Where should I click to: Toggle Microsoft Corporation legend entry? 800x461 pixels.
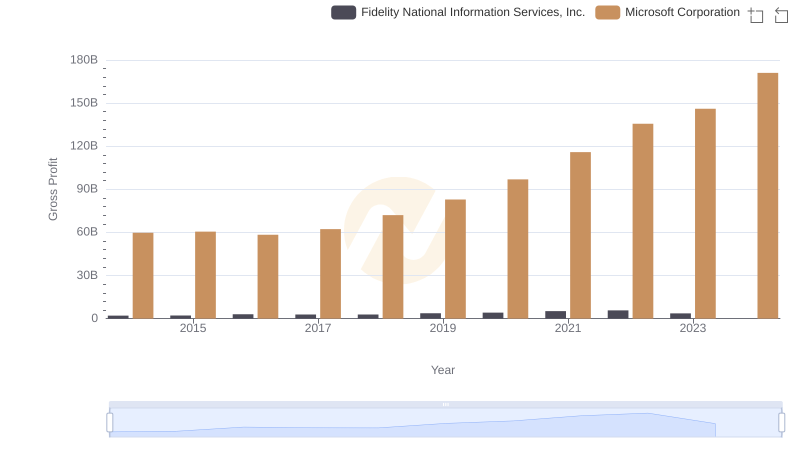click(x=667, y=12)
